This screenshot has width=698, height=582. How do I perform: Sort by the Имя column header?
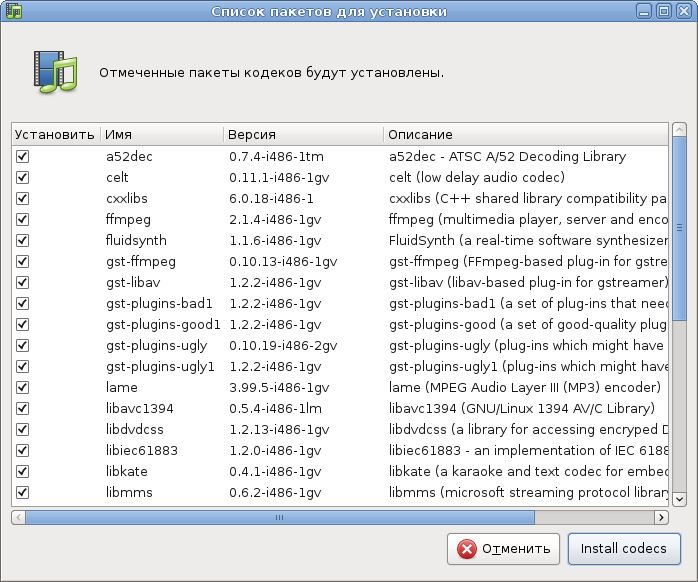(x=162, y=134)
